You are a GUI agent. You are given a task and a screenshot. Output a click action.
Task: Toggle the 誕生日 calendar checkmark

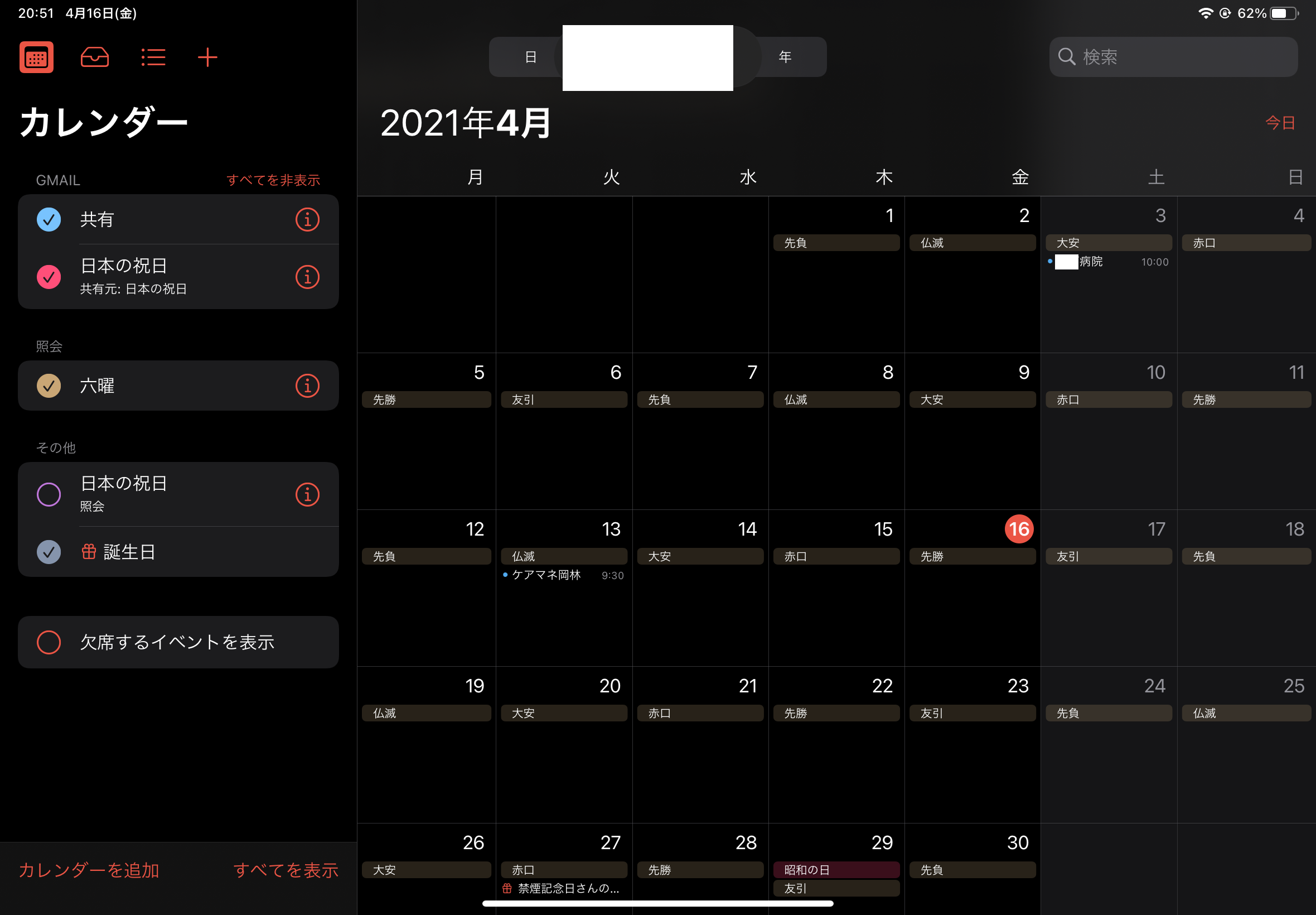click(49, 552)
